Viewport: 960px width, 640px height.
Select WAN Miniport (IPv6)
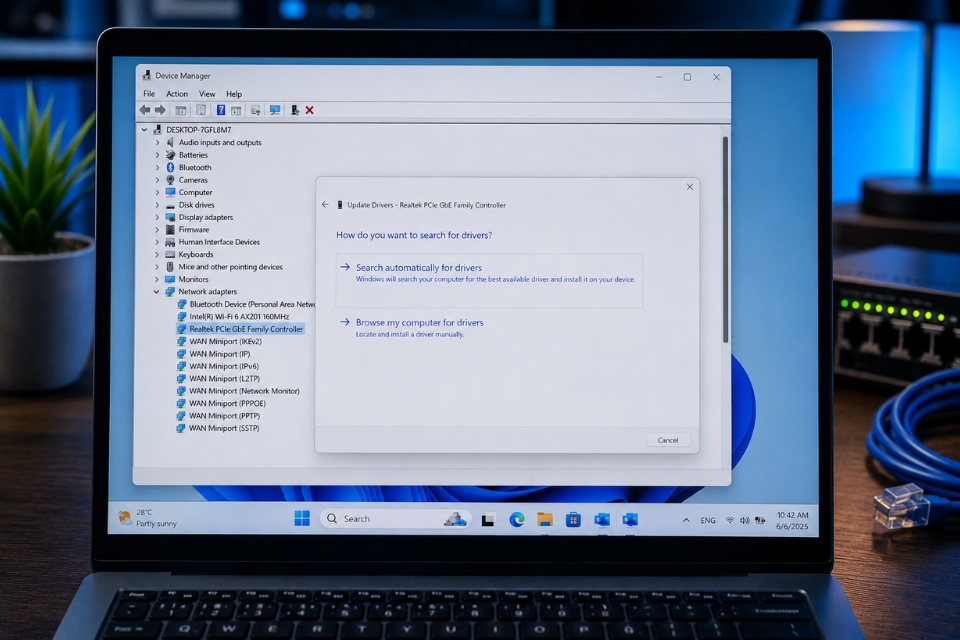click(218, 366)
